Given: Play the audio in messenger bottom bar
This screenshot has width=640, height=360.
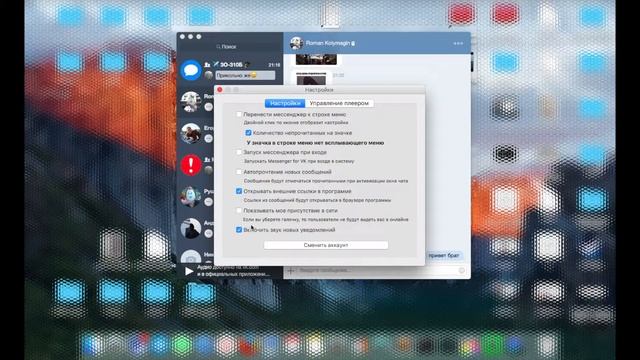Looking at the screenshot, I should point(189,271).
